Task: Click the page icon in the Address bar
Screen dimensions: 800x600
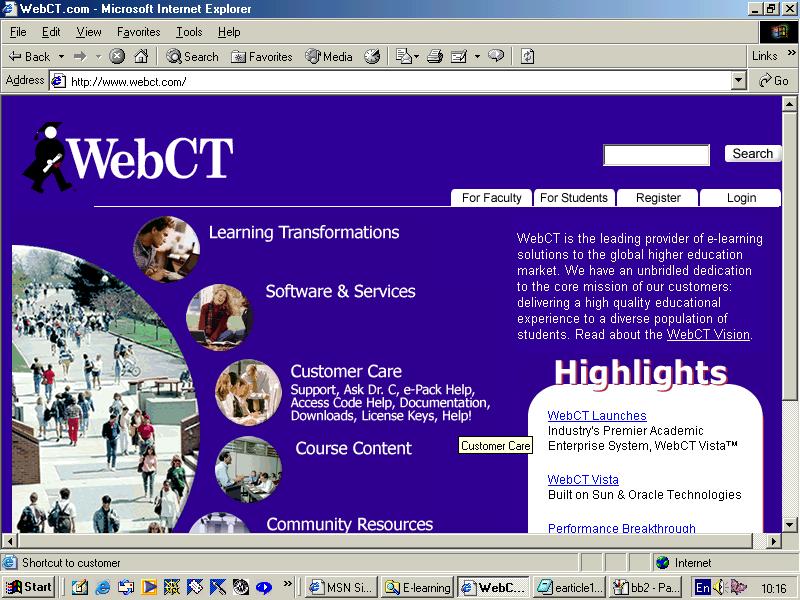Action: 59,81
